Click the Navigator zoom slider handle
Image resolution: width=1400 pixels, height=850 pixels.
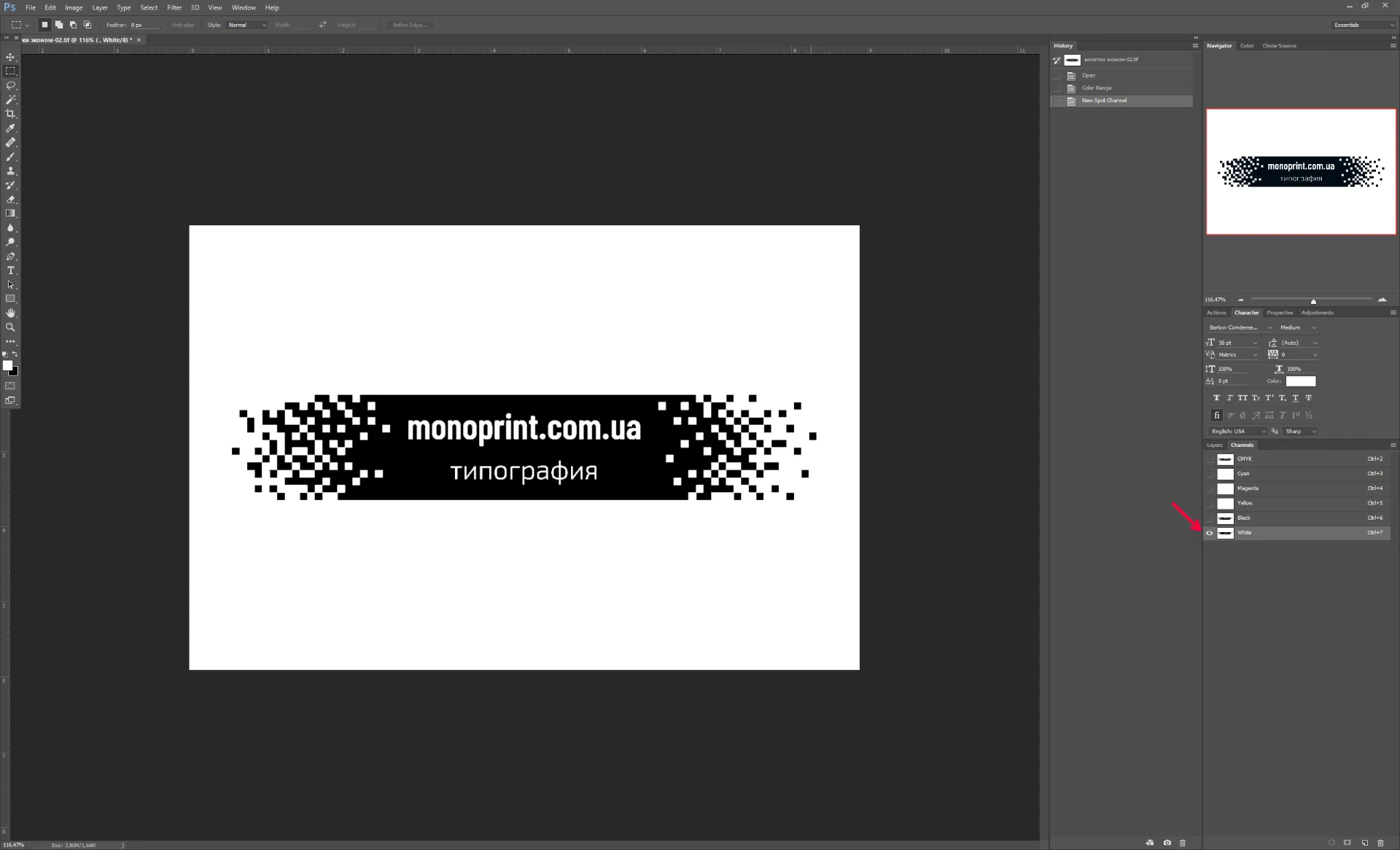click(x=1313, y=301)
